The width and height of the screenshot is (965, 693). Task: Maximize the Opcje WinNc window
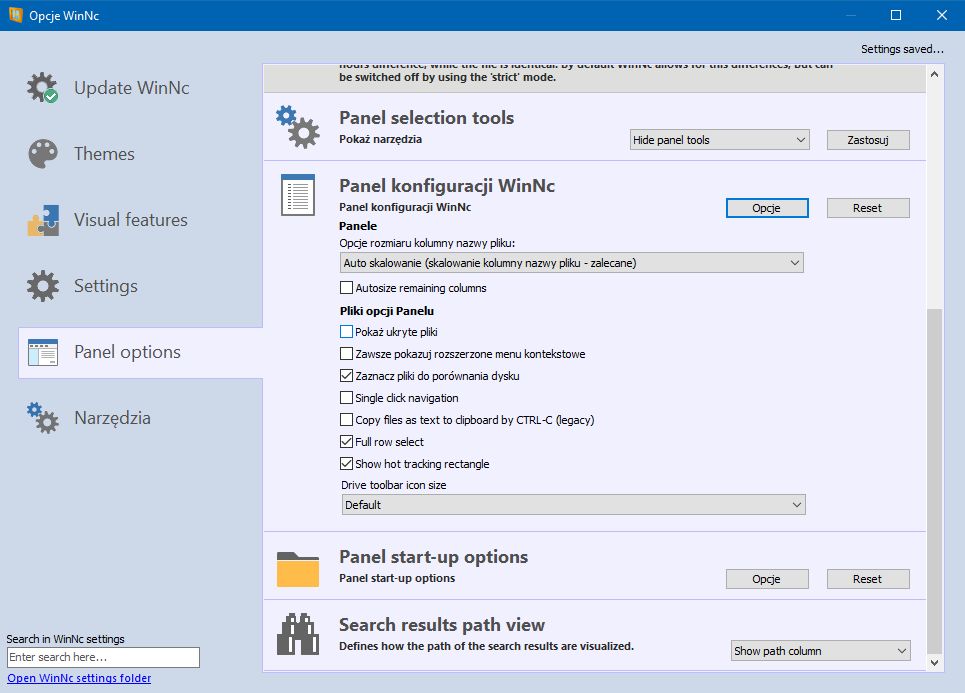point(896,15)
